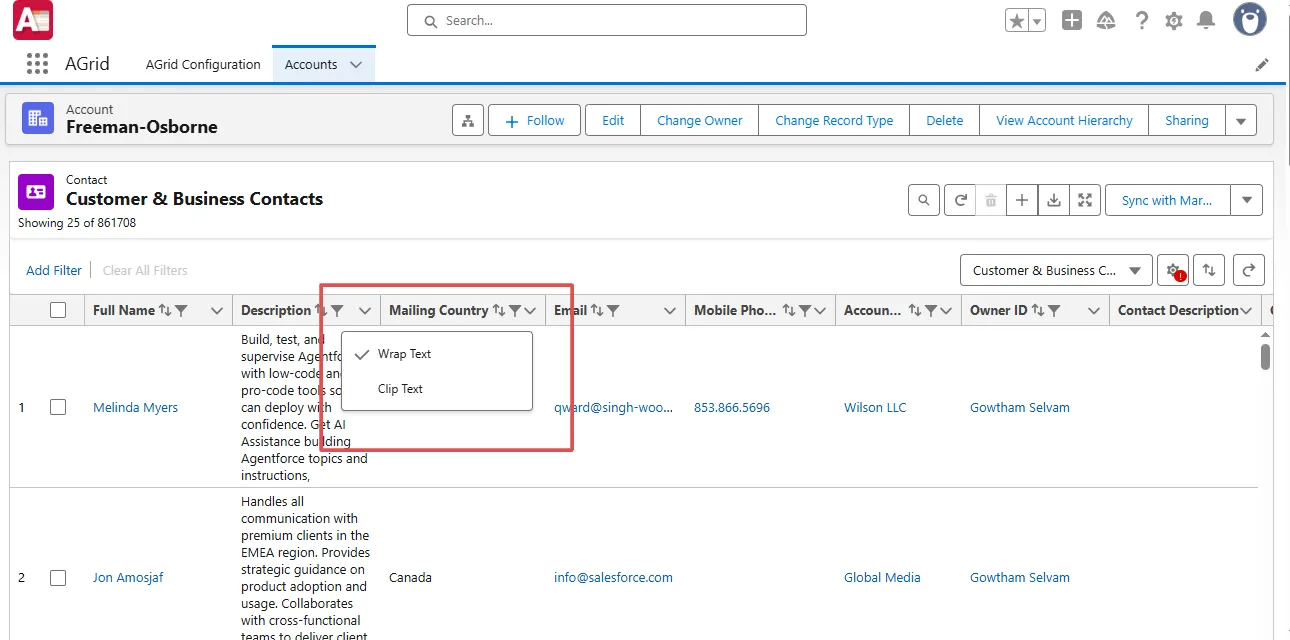Refresh the contacts grid
Image resolution: width=1290 pixels, height=640 pixels.
[960, 200]
